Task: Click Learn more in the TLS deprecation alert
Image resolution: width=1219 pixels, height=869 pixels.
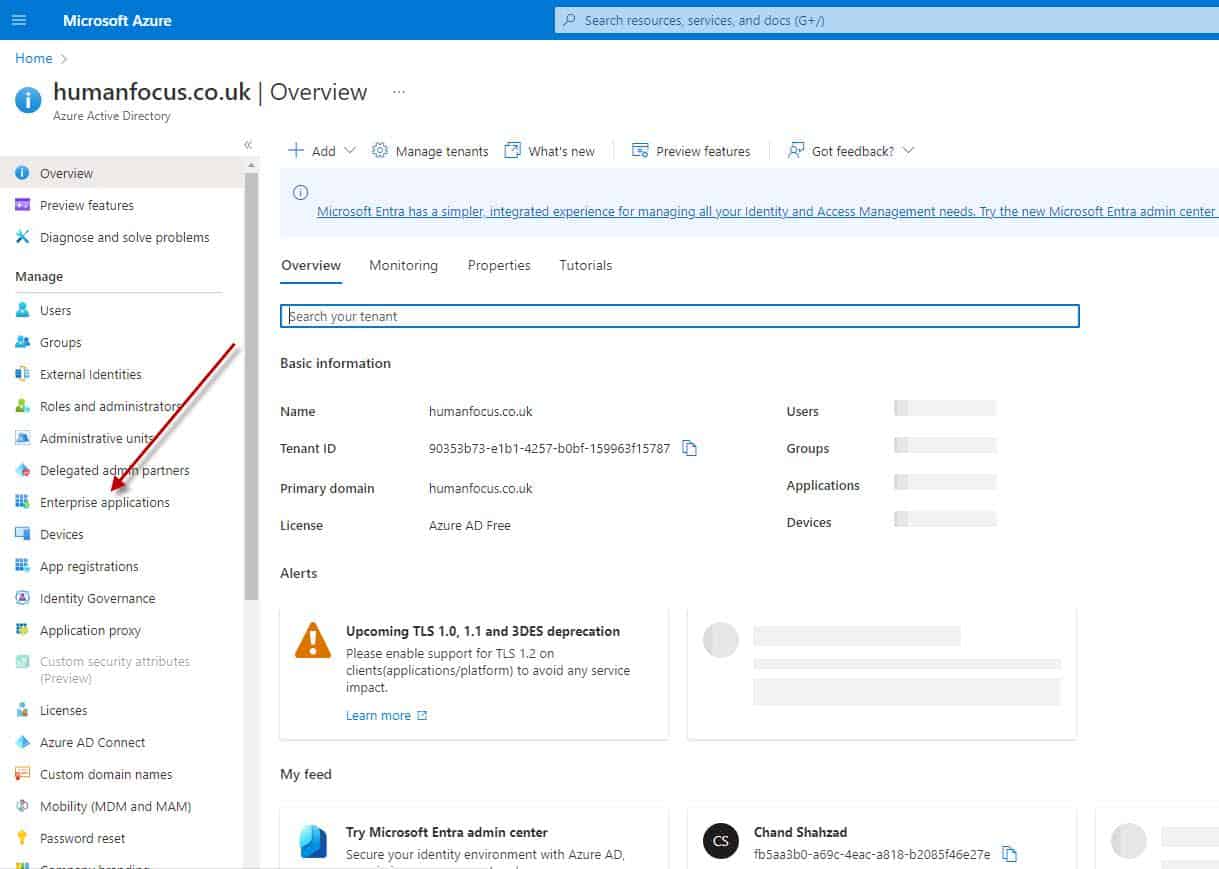Action: coord(380,715)
